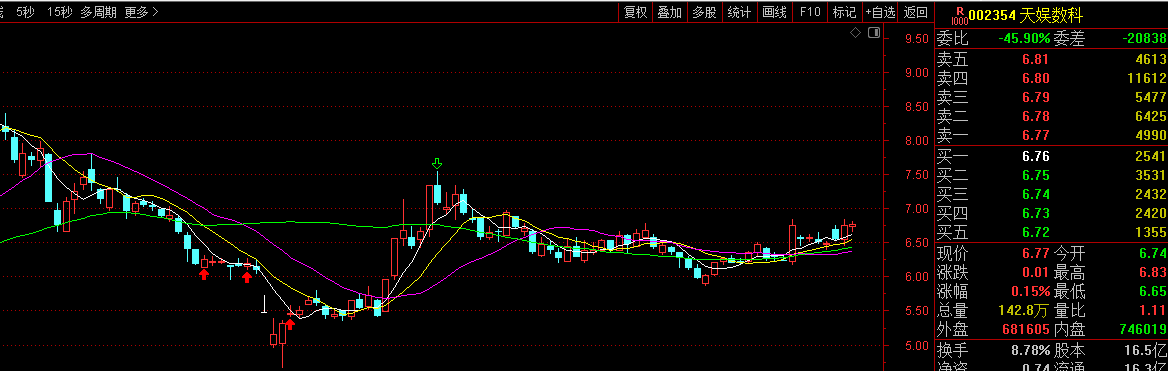Toggle the side panel icon

874,32
